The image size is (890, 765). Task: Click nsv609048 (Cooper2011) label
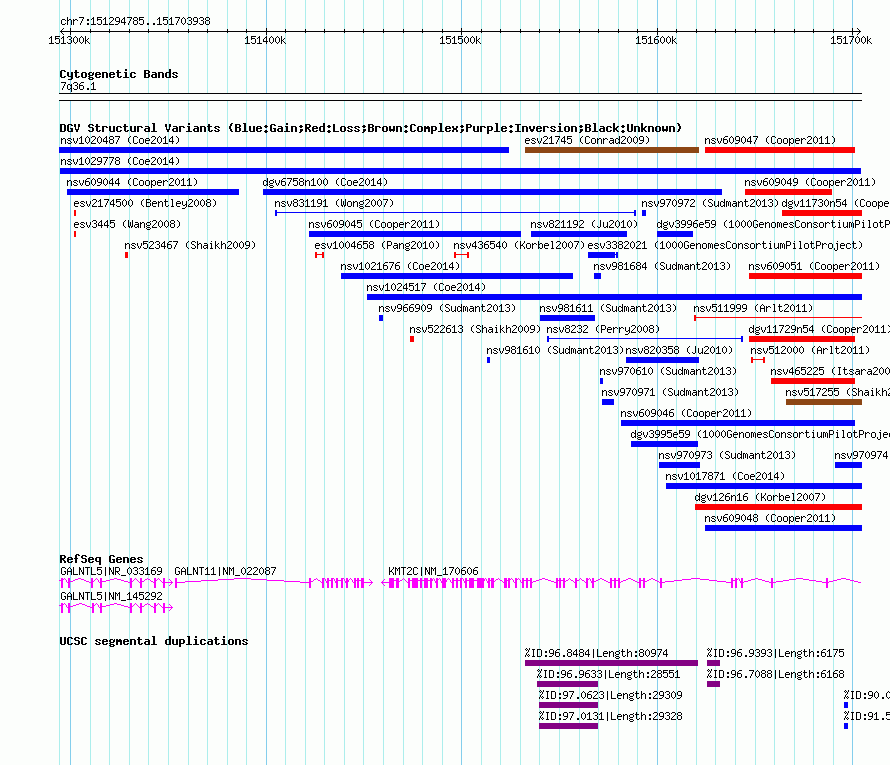pyautogui.click(x=770, y=518)
